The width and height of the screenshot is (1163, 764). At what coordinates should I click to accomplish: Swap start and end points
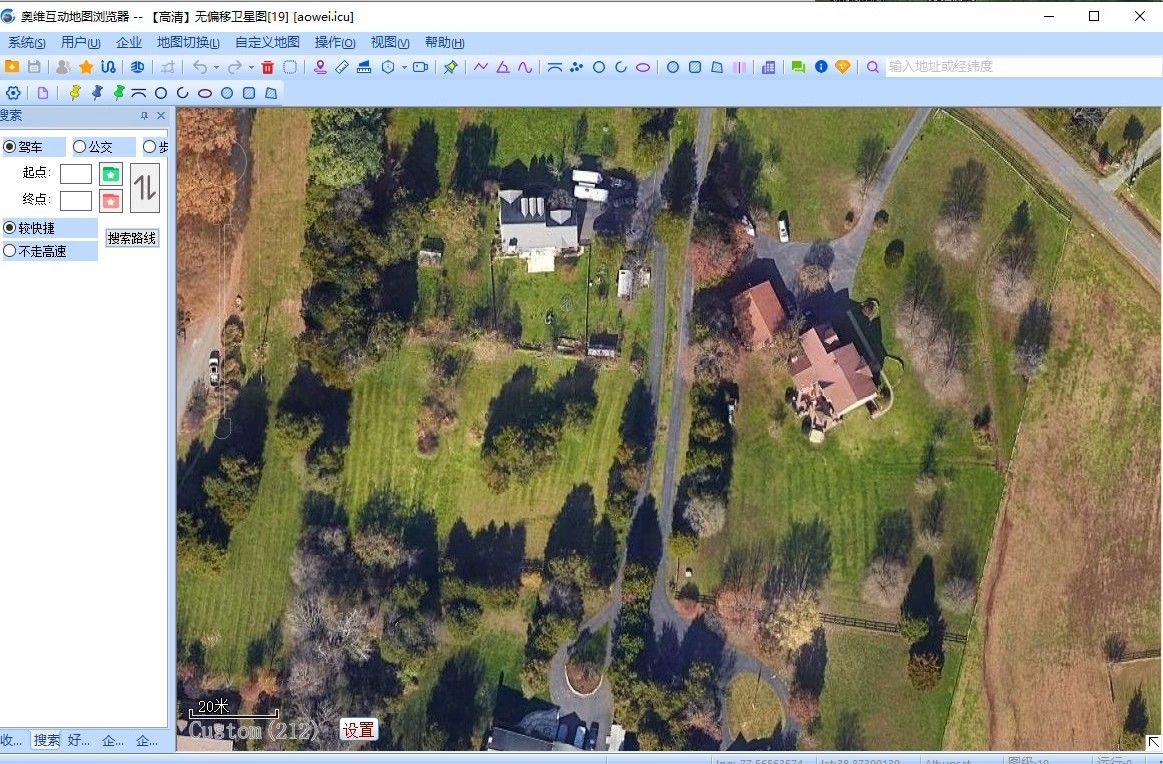[145, 187]
